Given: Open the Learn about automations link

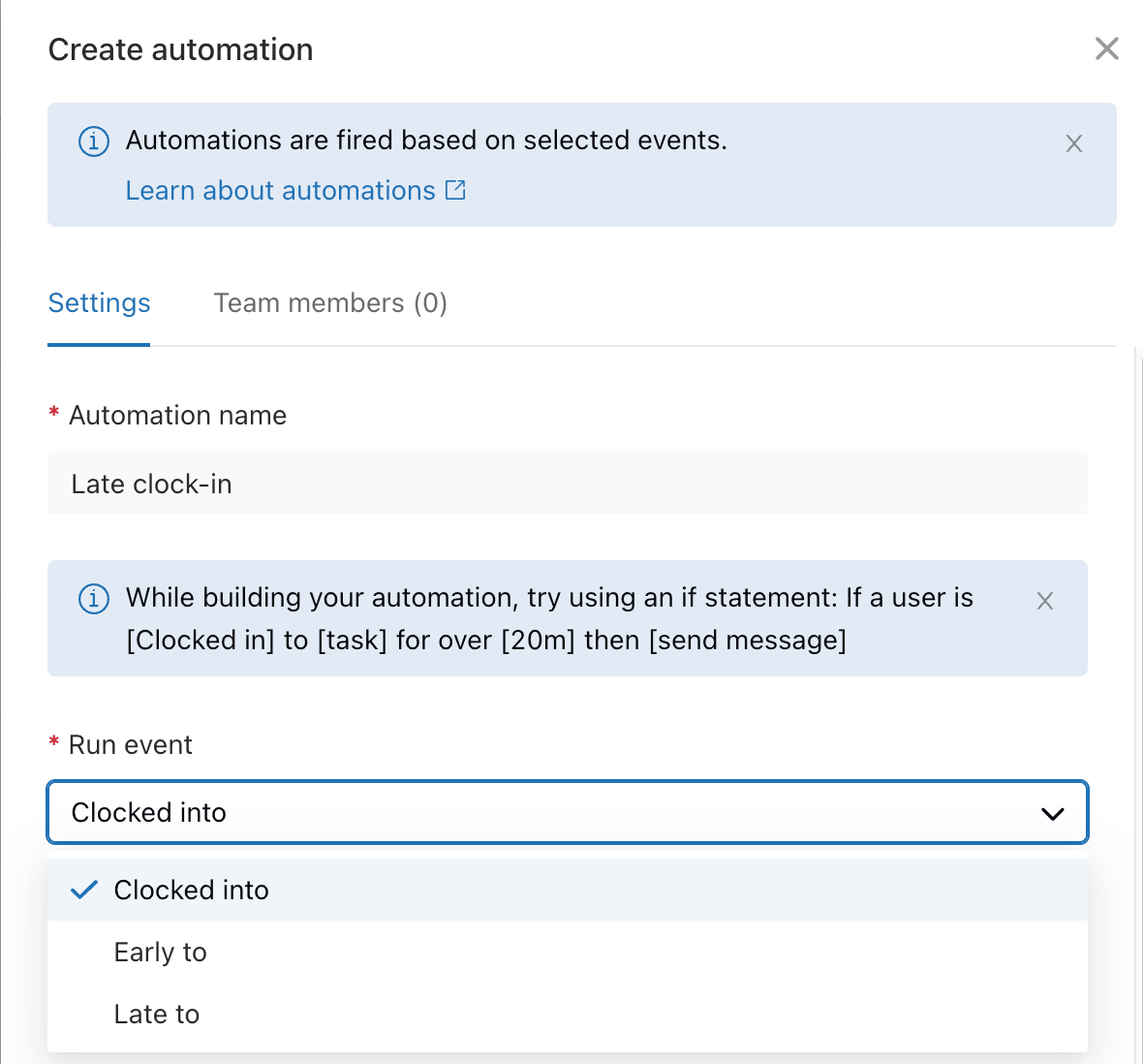Looking at the screenshot, I should pyautogui.click(x=280, y=191).
